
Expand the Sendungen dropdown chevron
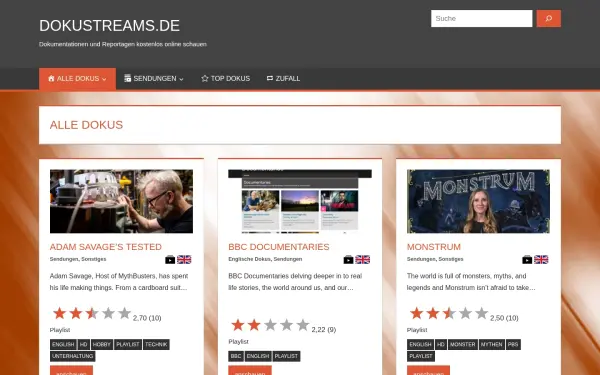coord(181,79)
